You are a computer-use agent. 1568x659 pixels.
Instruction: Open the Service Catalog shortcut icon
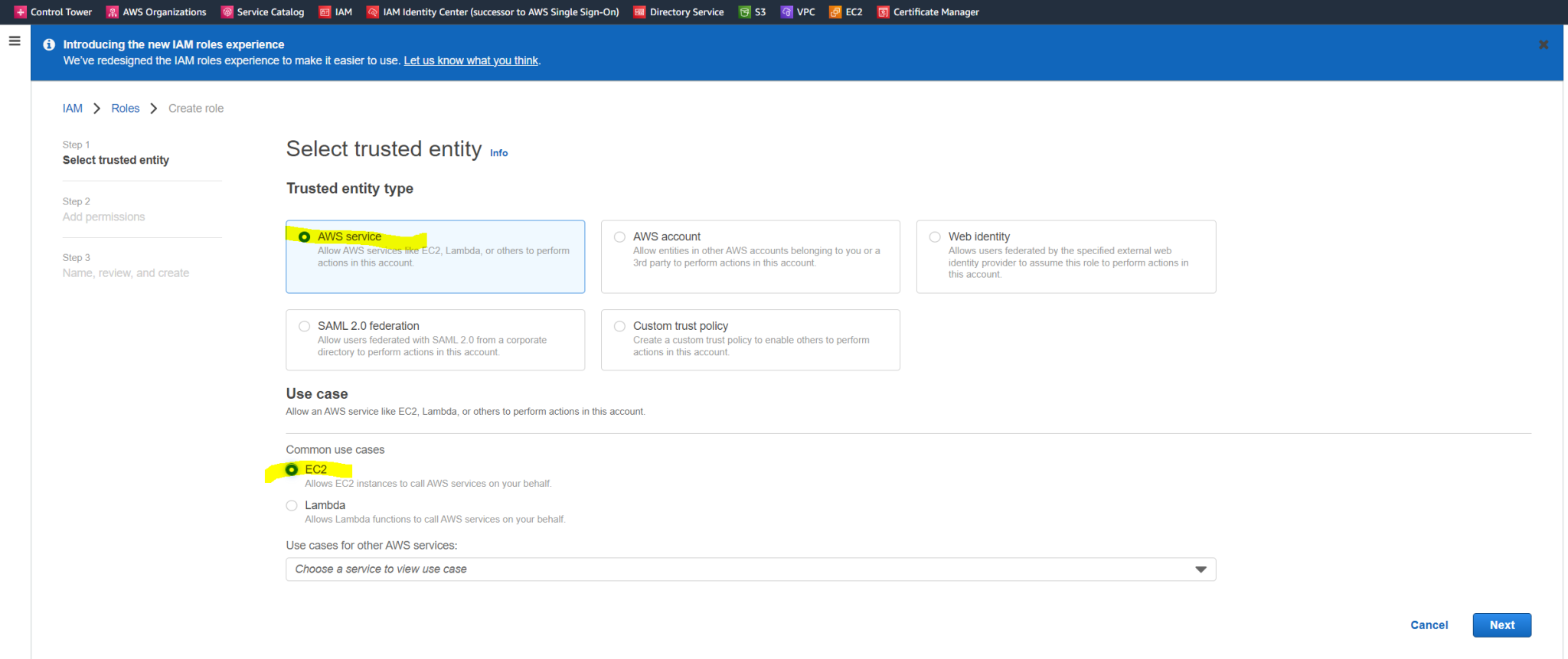(x=227, y=12)
